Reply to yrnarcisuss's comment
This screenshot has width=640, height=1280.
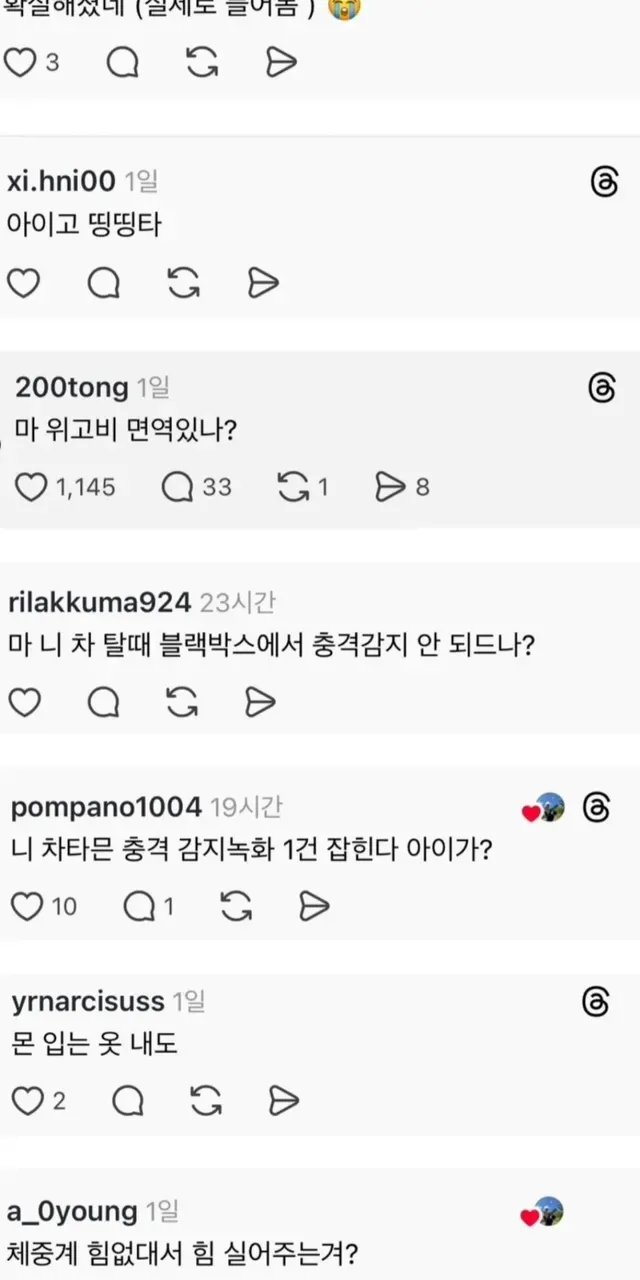click(127, 1102)
